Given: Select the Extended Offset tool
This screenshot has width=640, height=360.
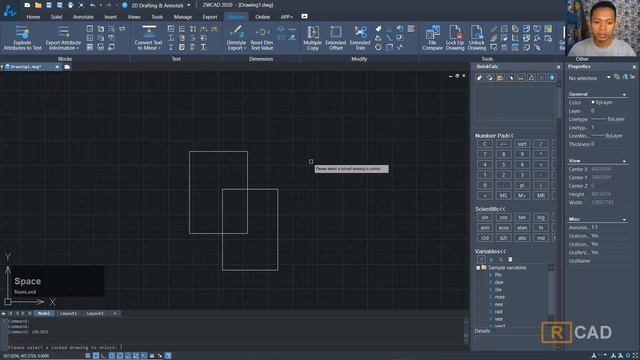Looking at the screenshot, I should coord(336,38).
